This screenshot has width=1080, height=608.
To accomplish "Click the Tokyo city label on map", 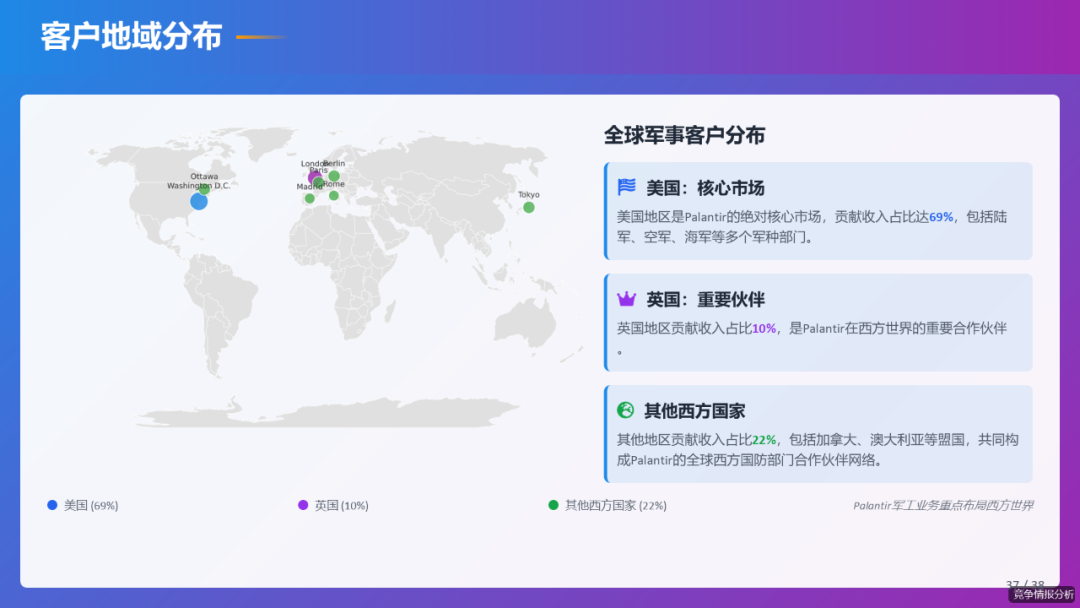I will 529,195.
